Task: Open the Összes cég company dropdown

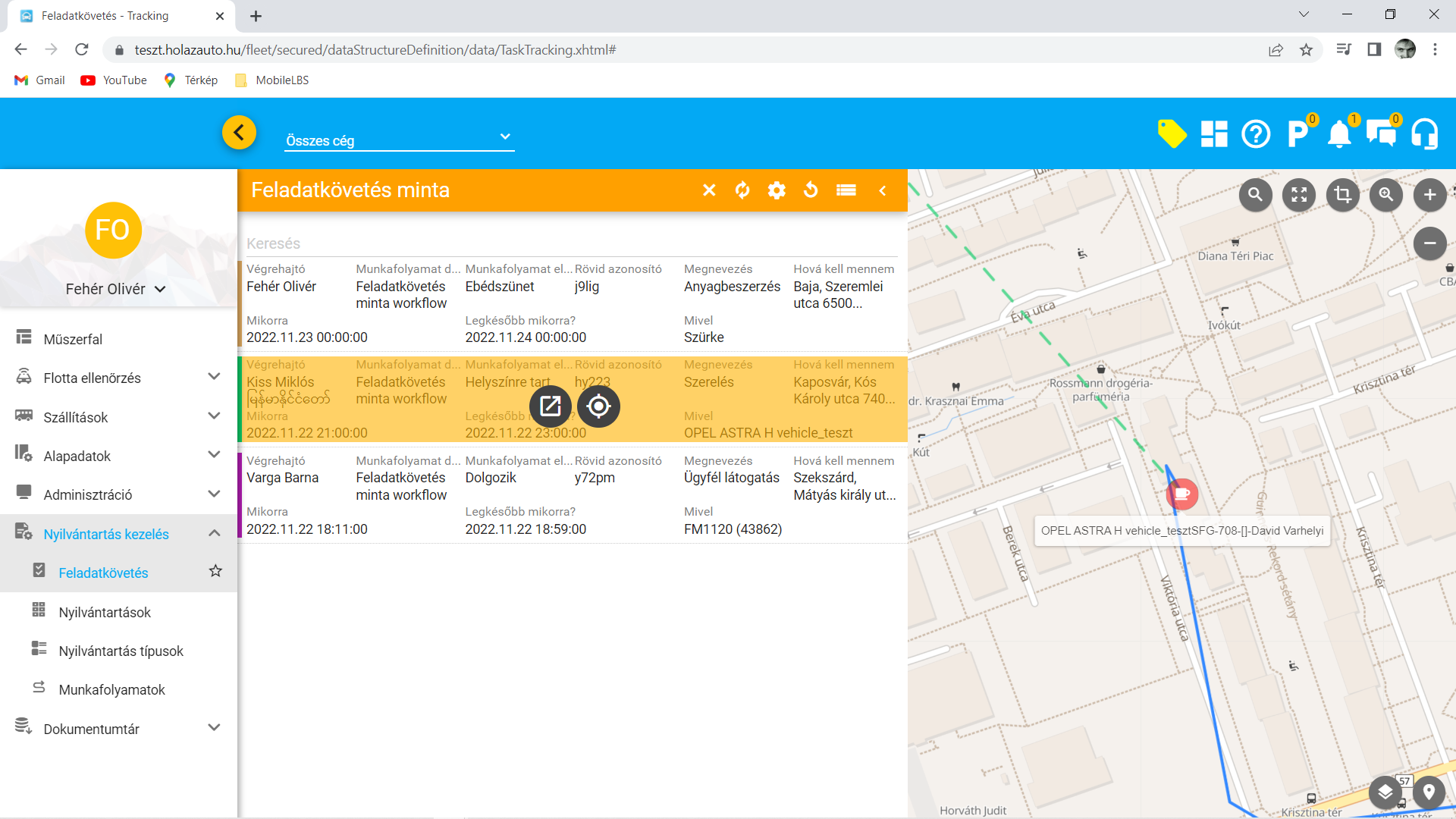Action: pyautogui.click(x=399, y=139)
